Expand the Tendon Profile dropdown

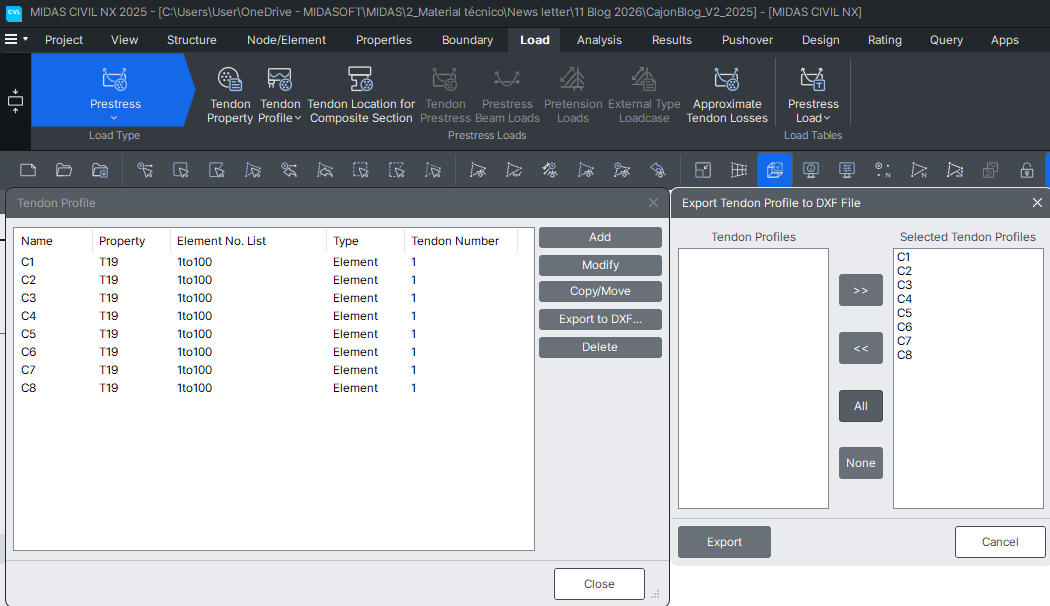(297, 119)
